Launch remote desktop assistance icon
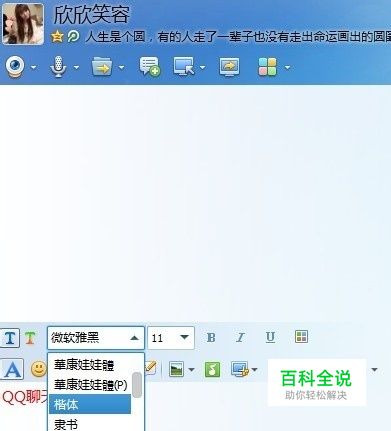This screenshot has width=391, height=431. tap(184, 66)
